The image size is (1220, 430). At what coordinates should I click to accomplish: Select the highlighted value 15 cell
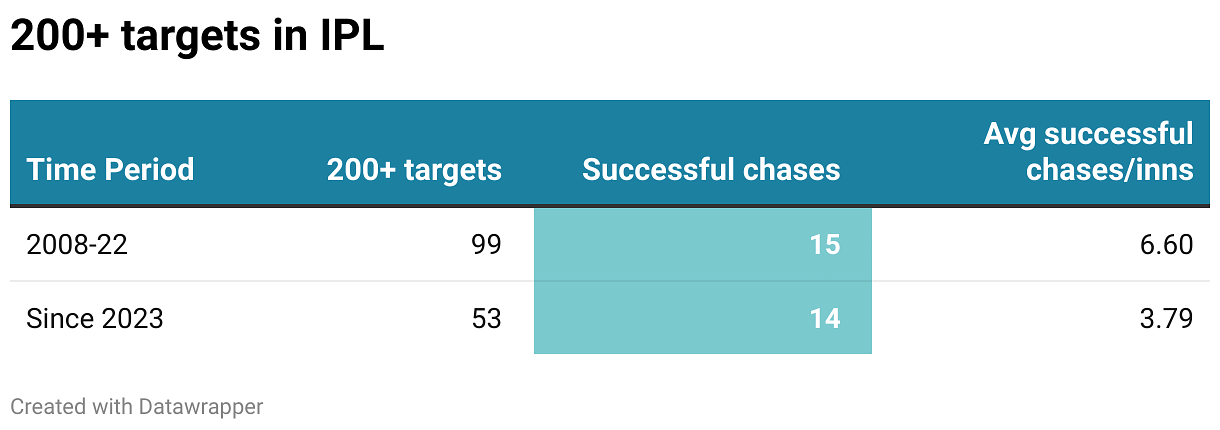[824, 245]
